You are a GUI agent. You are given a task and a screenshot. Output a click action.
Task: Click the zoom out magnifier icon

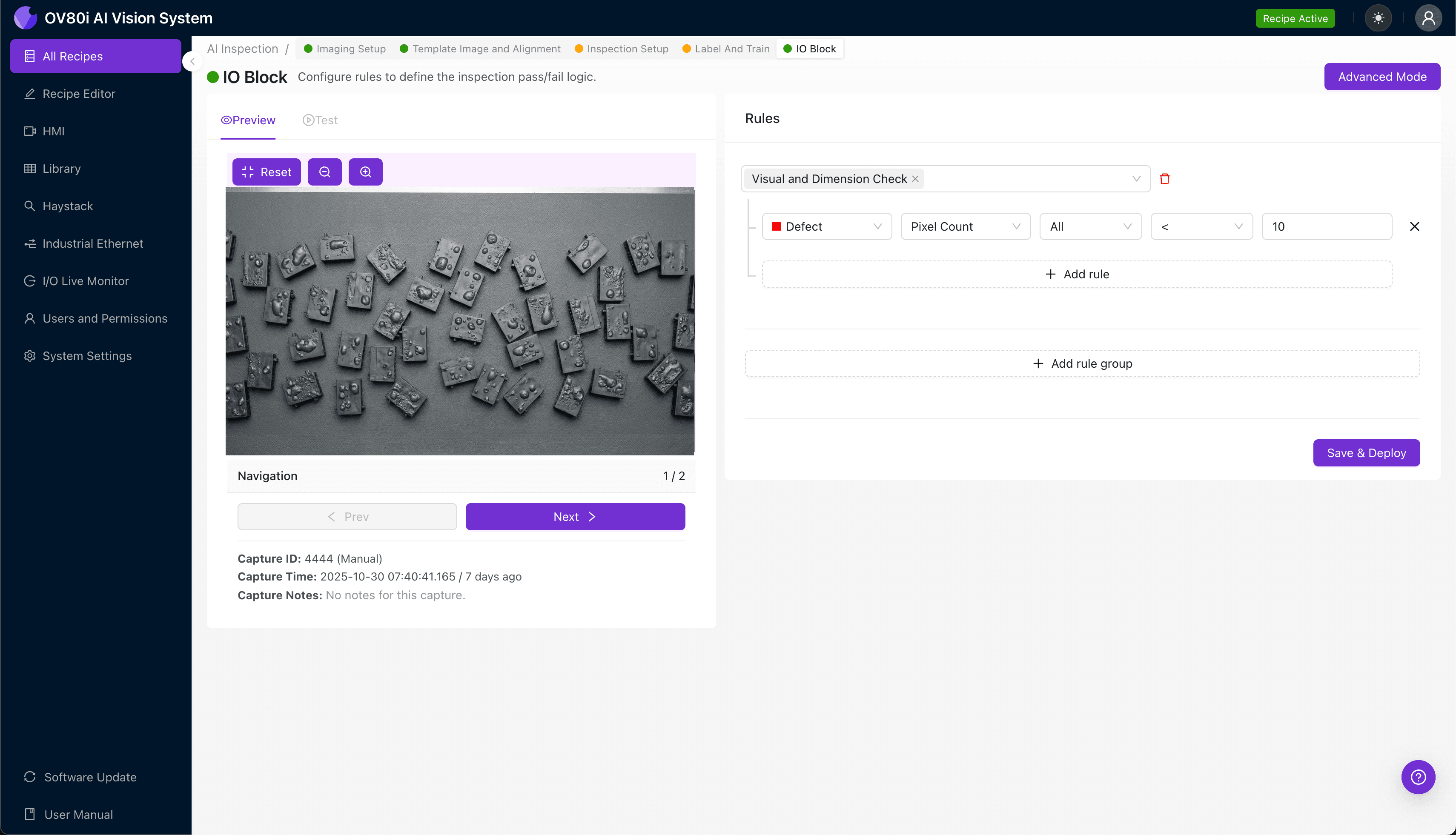point(325,172)
